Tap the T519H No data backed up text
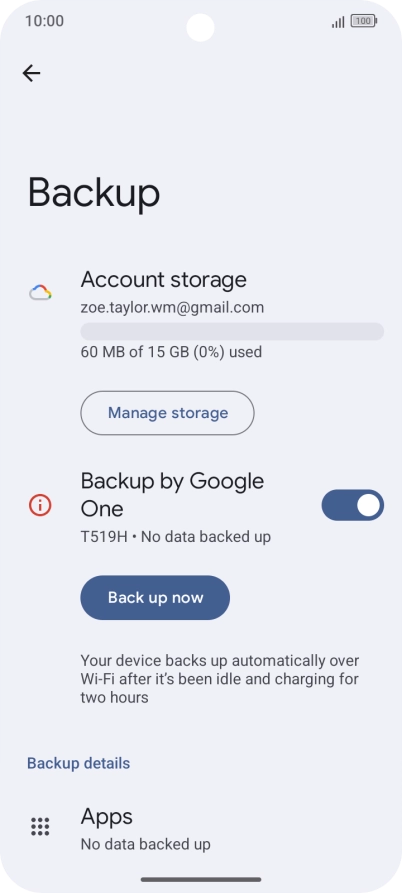Viewport: 402px width, 893px height. coord(176,536)
